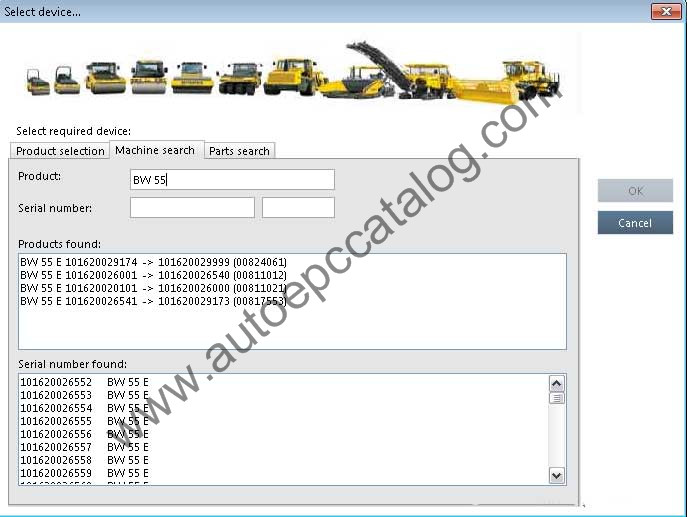687x517 pixels.
Task: Switch to the Product selection tab
Action: pyautogui.click(x=60, y=151)
